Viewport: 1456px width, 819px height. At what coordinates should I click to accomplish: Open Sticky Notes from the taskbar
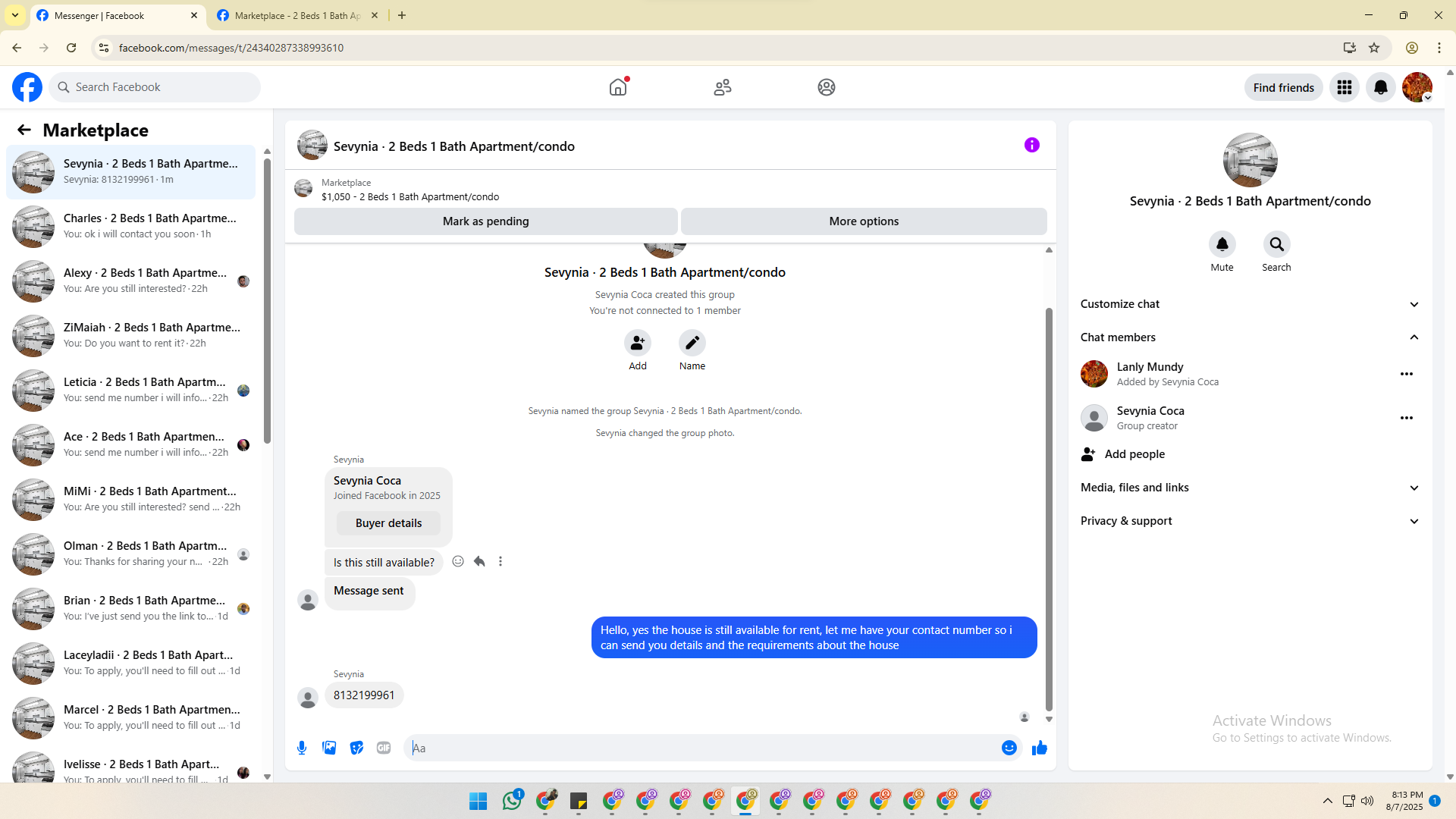point(579,801)
